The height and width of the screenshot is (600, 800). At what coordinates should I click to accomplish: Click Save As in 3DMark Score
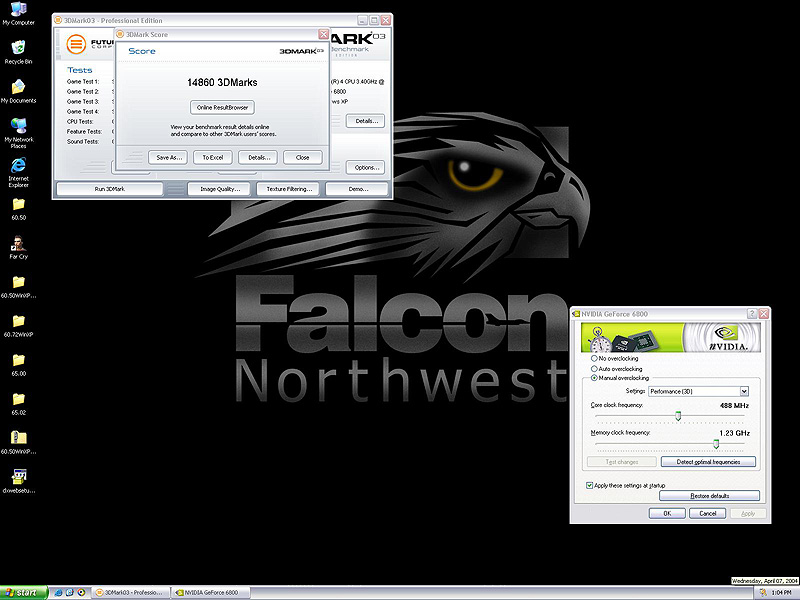[168, 158]
